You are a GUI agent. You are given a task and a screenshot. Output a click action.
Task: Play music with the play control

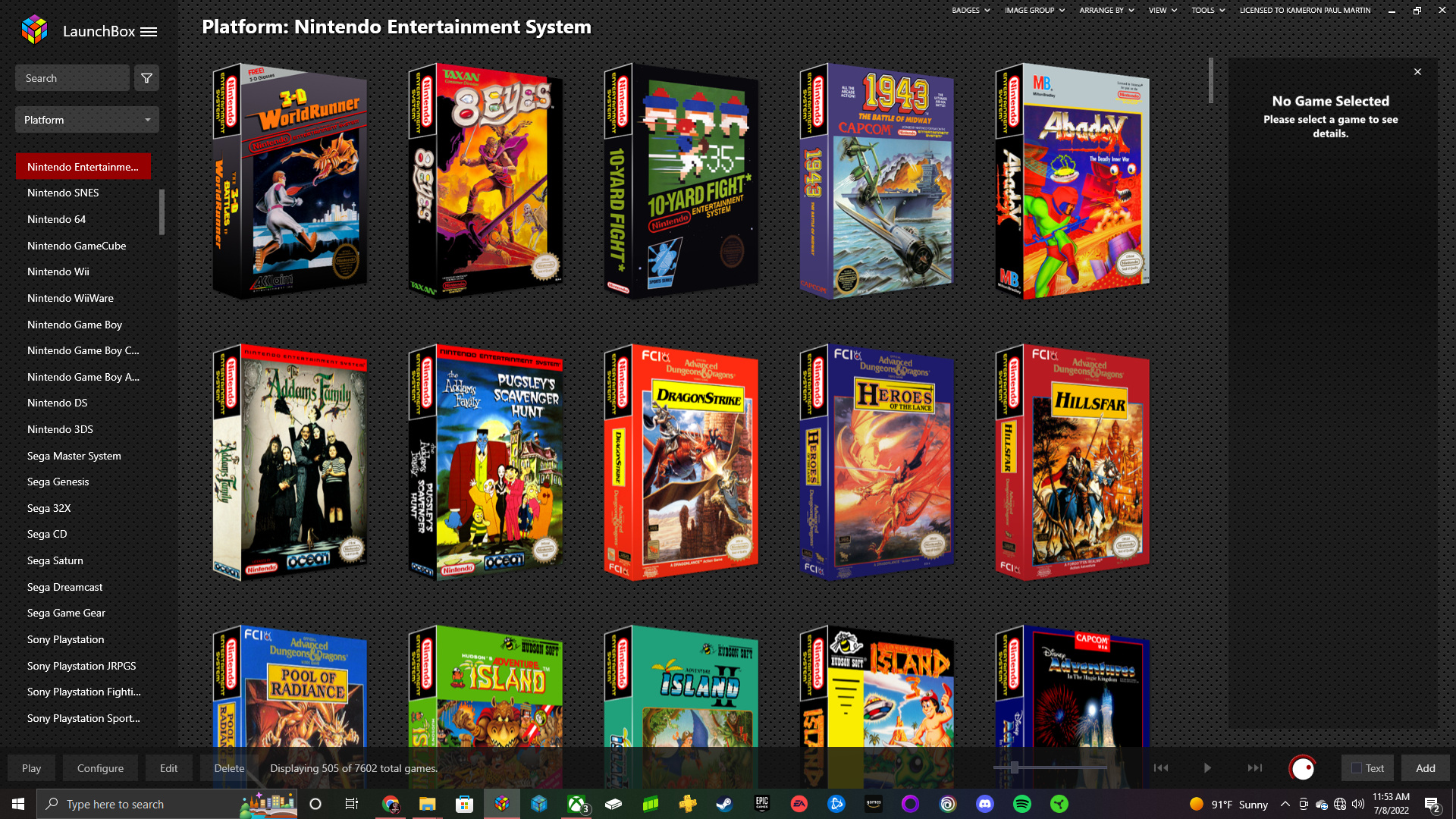pyautogui.click(x=1207, y=768)
